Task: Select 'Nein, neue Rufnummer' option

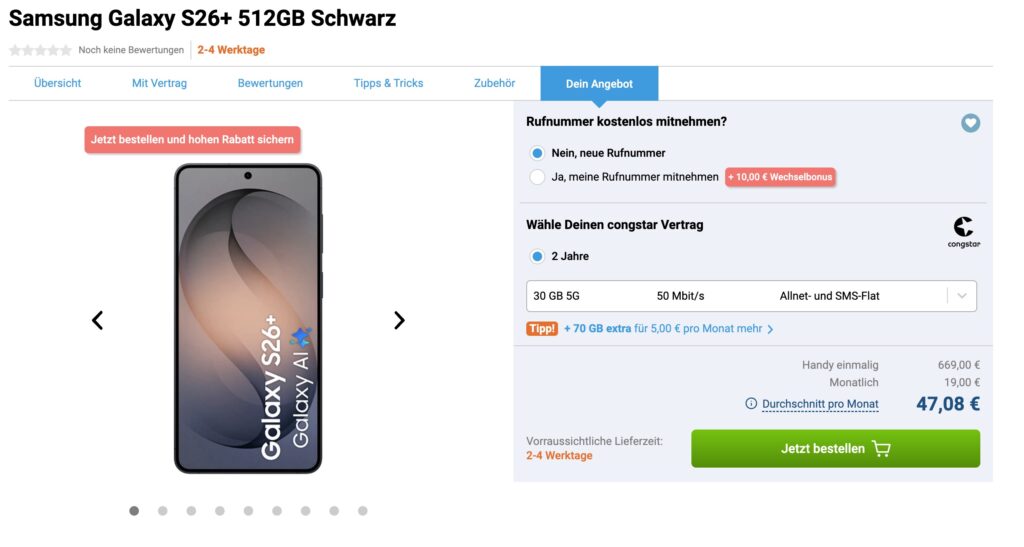Action: pyautogui.click(x=538, y=153)
